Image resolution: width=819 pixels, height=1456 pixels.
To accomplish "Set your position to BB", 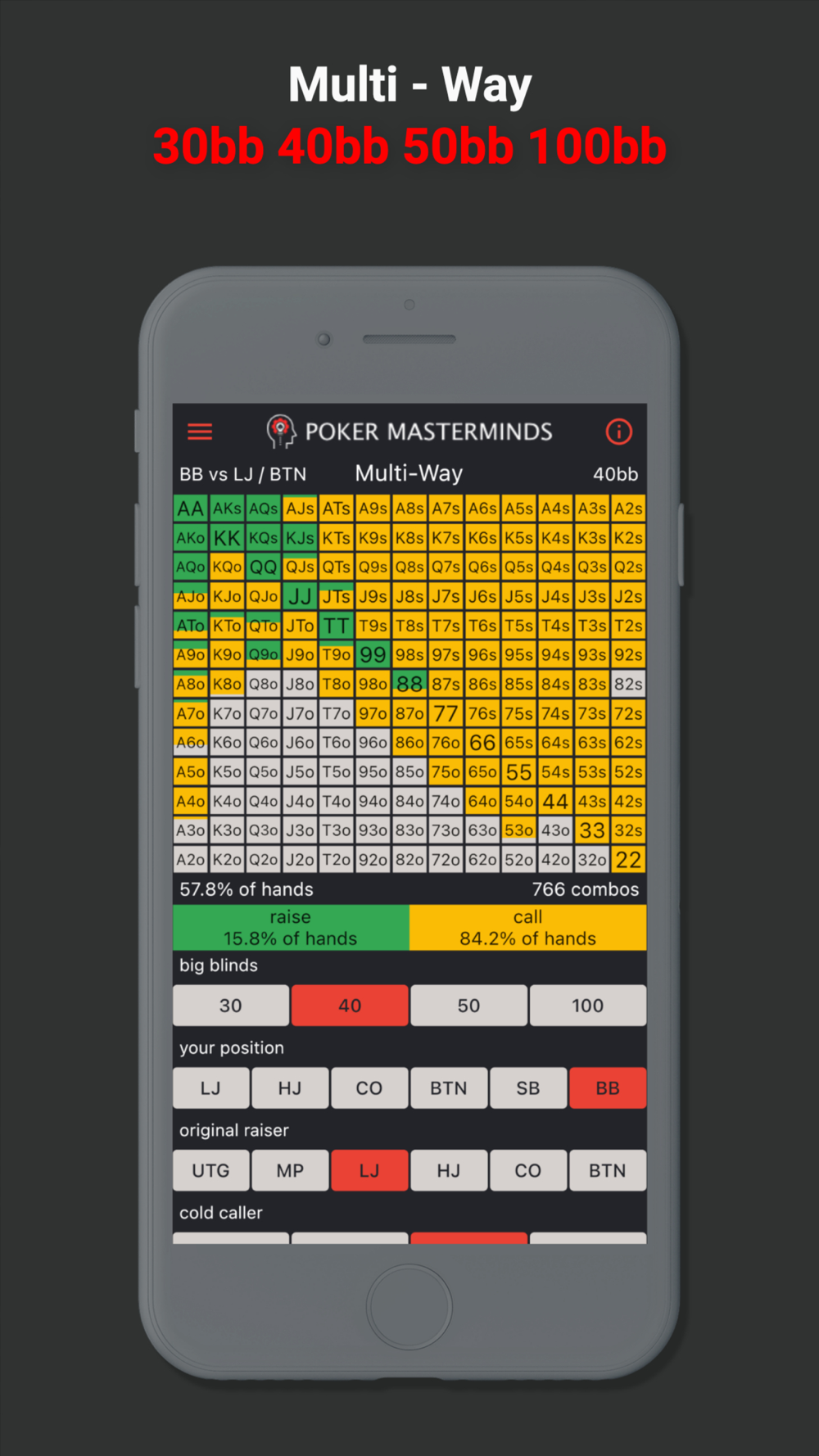I will click(608, 1088).
